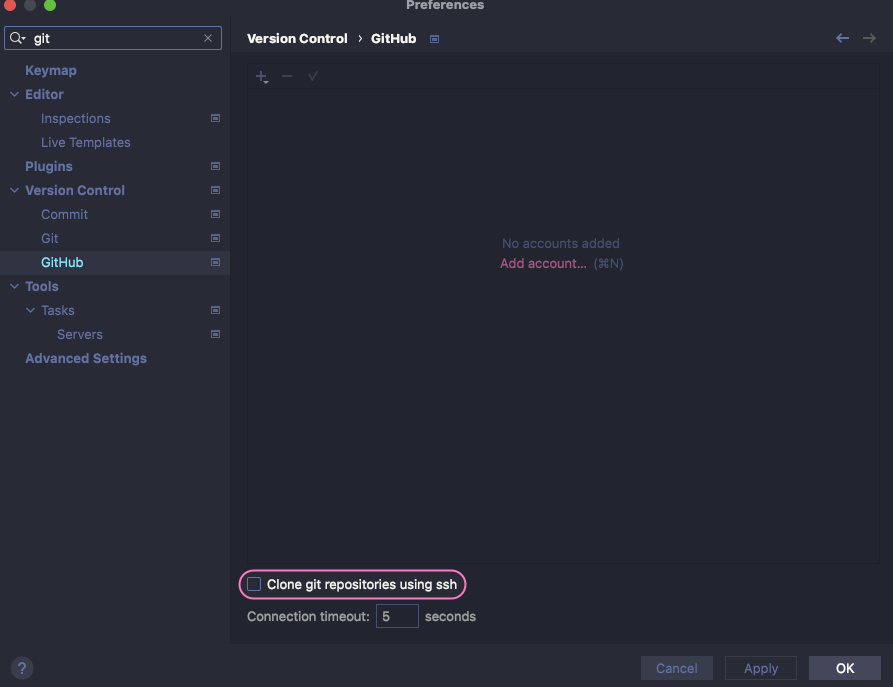Clear the 'git' search text
The image size is (893, 687).
click(x=208, y=38)
